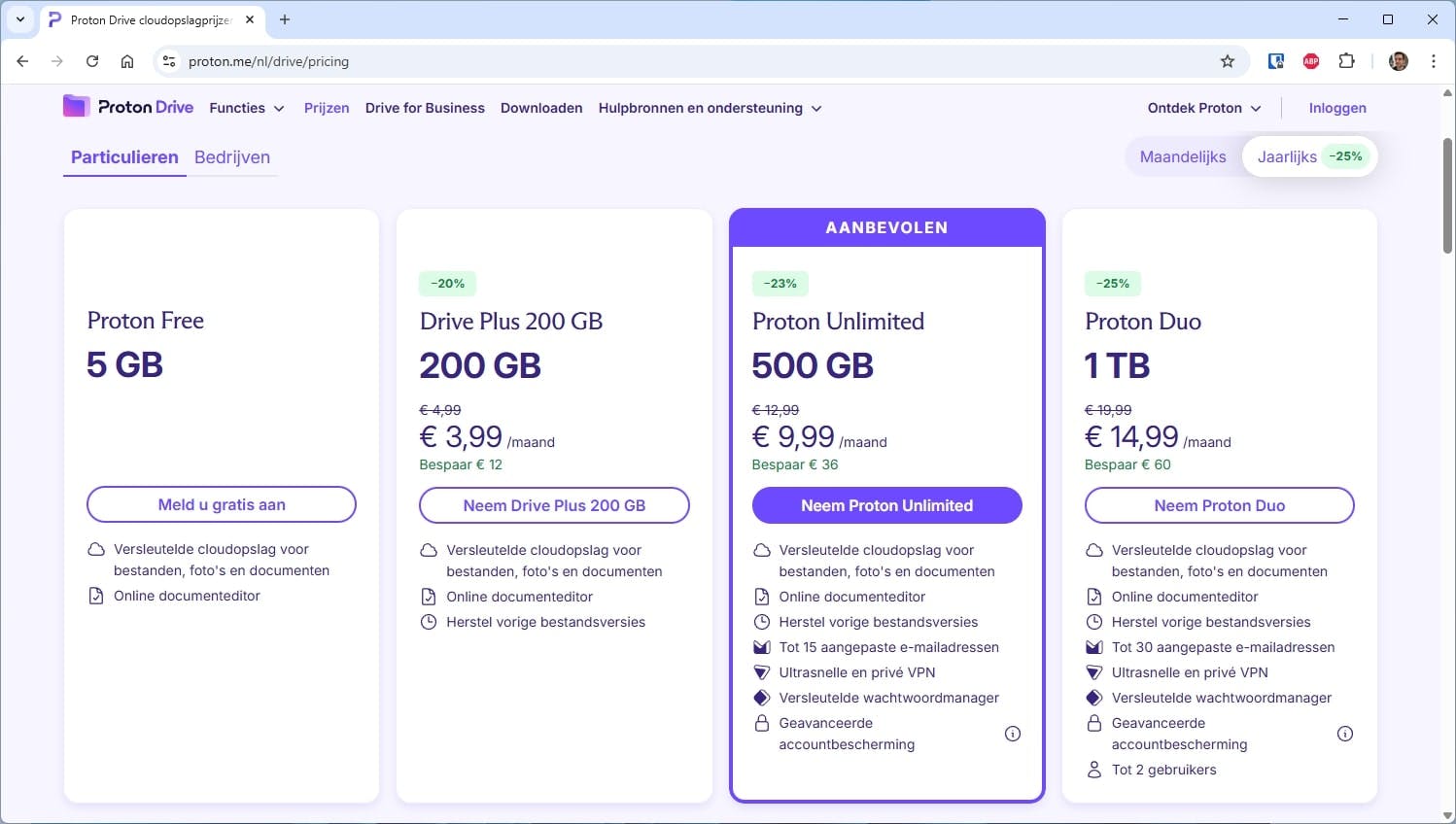The width and height of the screenshot is (1456, 824).
Task: Click the Proton Drive logo
Action: [127, 107]
